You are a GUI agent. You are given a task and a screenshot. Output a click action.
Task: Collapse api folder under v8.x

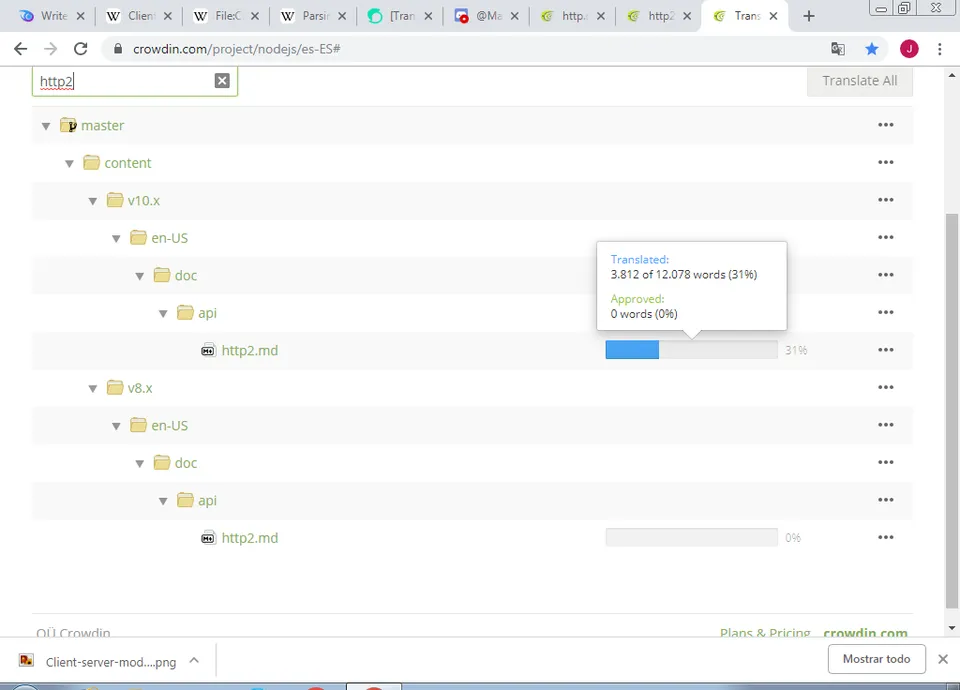163,501
